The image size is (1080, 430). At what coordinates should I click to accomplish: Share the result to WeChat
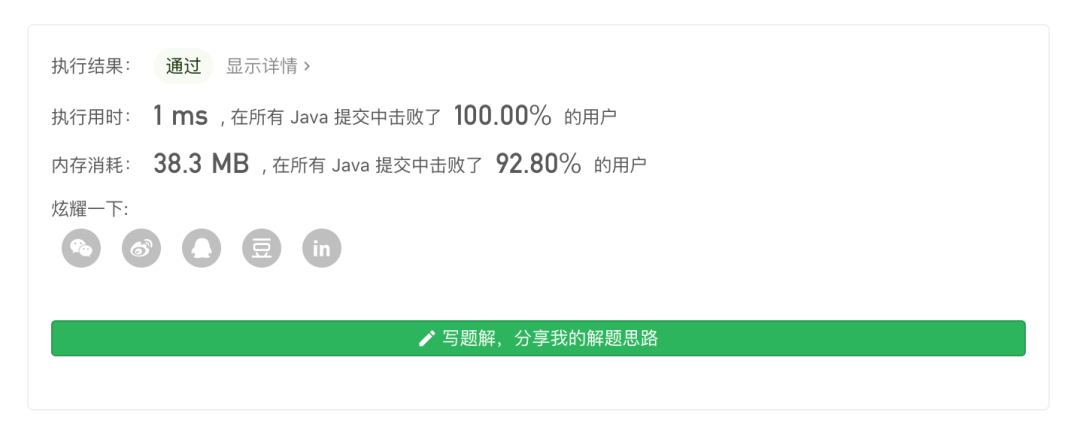tap(82, 248)
